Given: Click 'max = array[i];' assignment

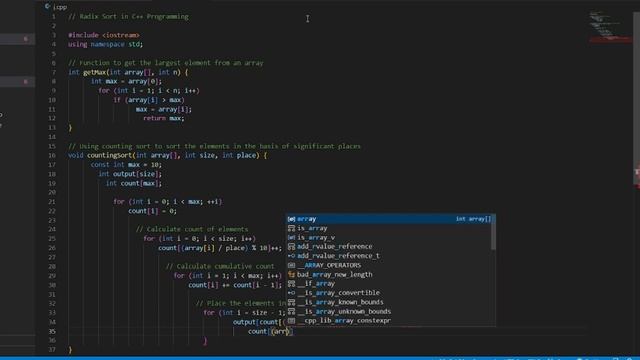Looking at the screenshot, I should tap(164, 109).
